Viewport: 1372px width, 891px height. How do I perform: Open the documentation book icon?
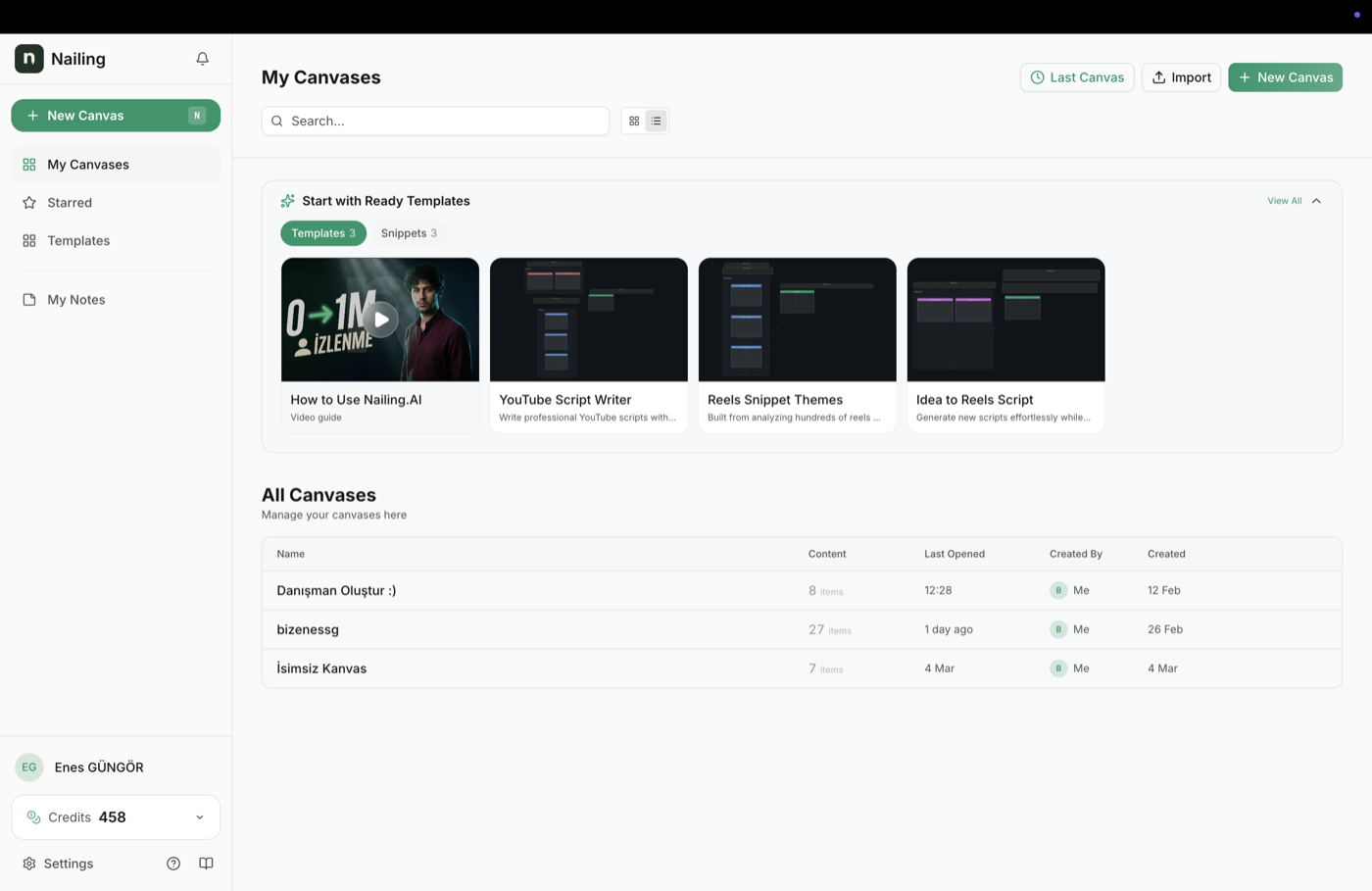pyautogui.click(x=206, y=864)
